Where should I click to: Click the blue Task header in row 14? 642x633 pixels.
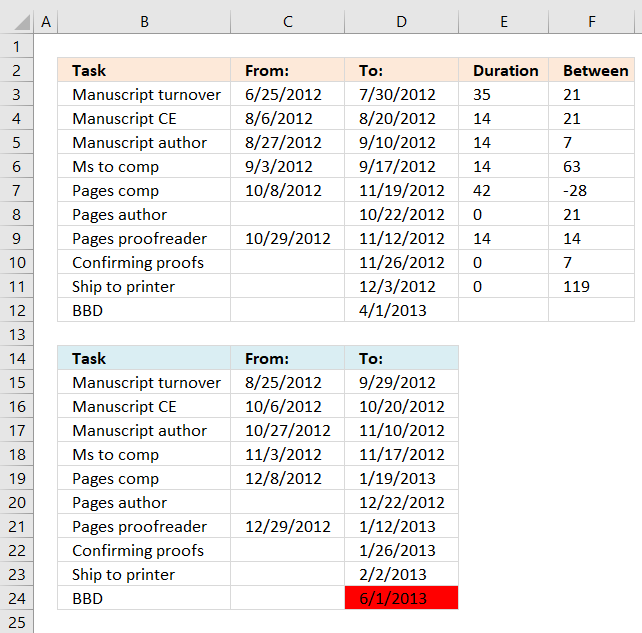(144, 358)
